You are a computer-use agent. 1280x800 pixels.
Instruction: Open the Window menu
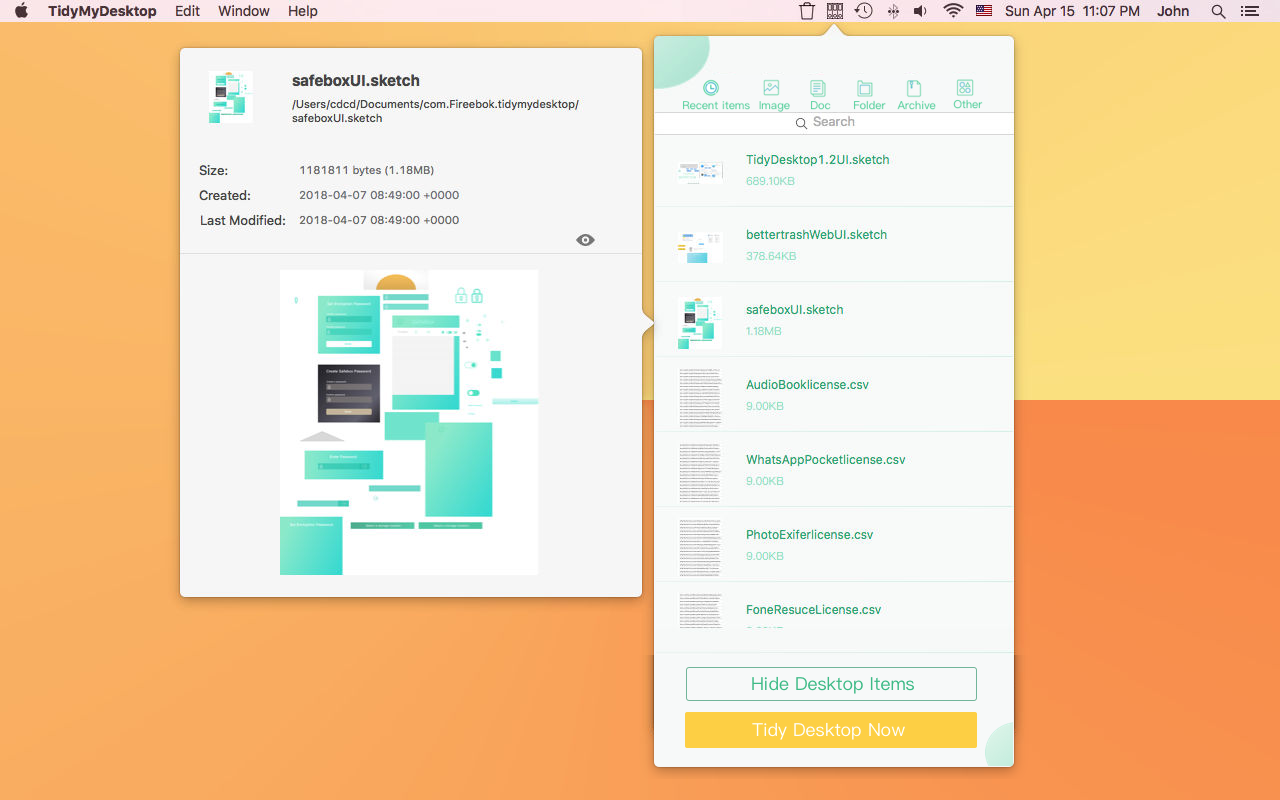[244, 11]
